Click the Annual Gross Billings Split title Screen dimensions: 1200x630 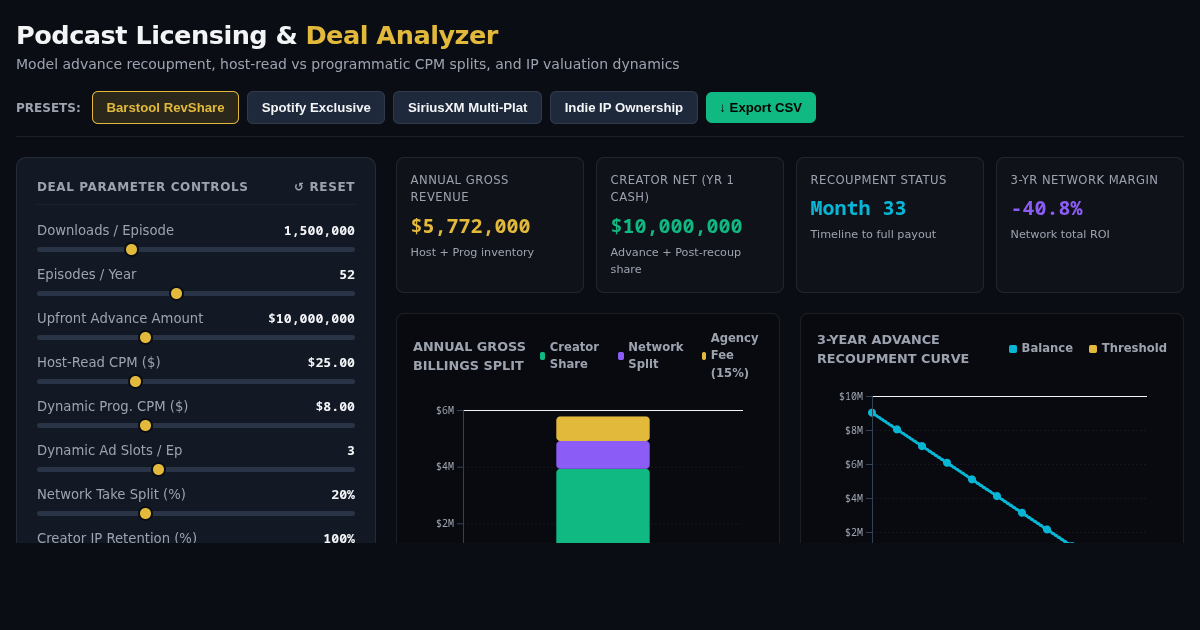pos(470,356)
